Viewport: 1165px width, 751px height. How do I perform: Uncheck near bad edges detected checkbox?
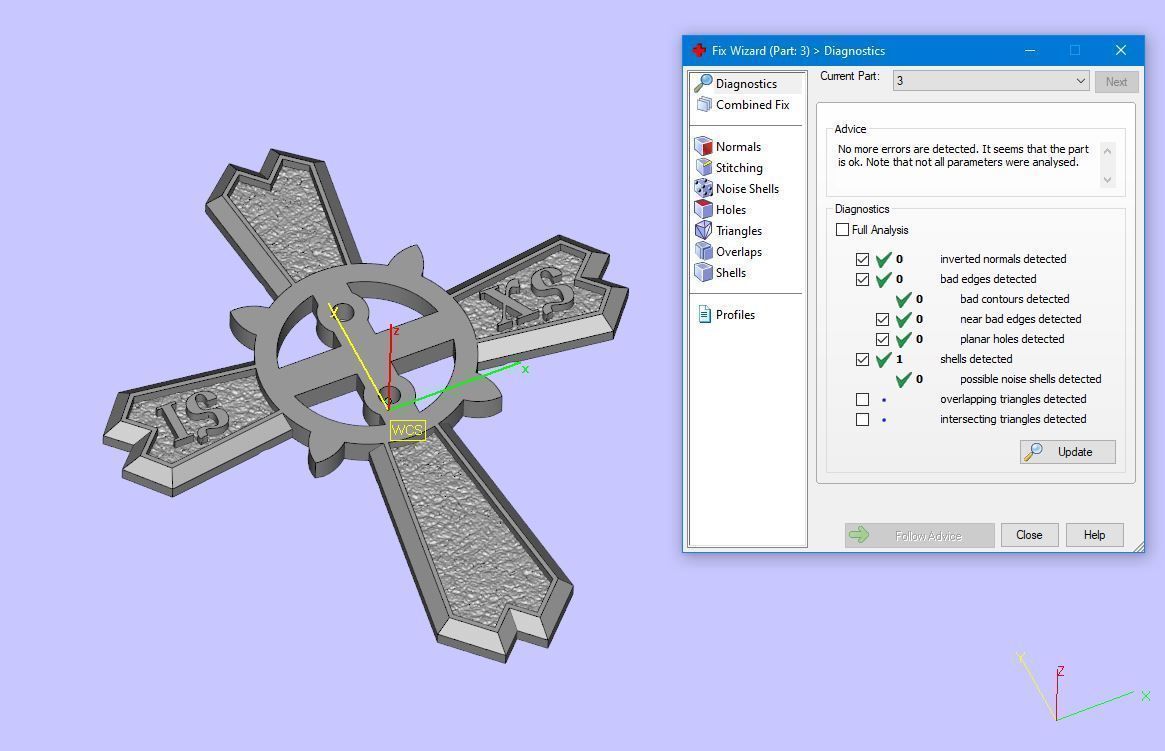point(882,319)
